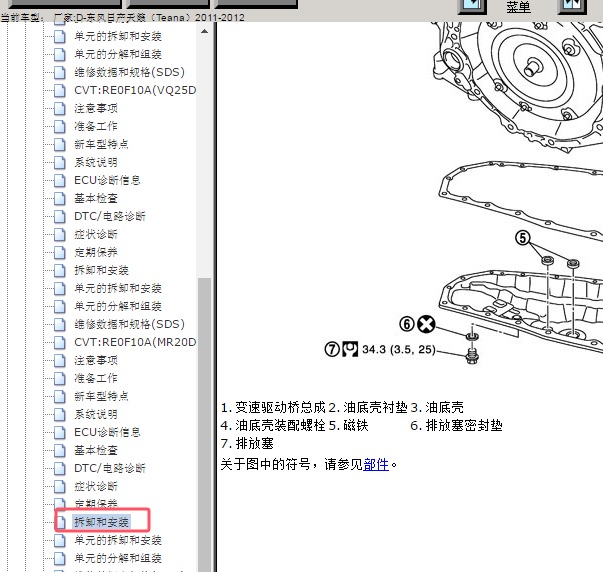Select the topmost 单元的分解和组装 tree entry

(x=118, y=54)
